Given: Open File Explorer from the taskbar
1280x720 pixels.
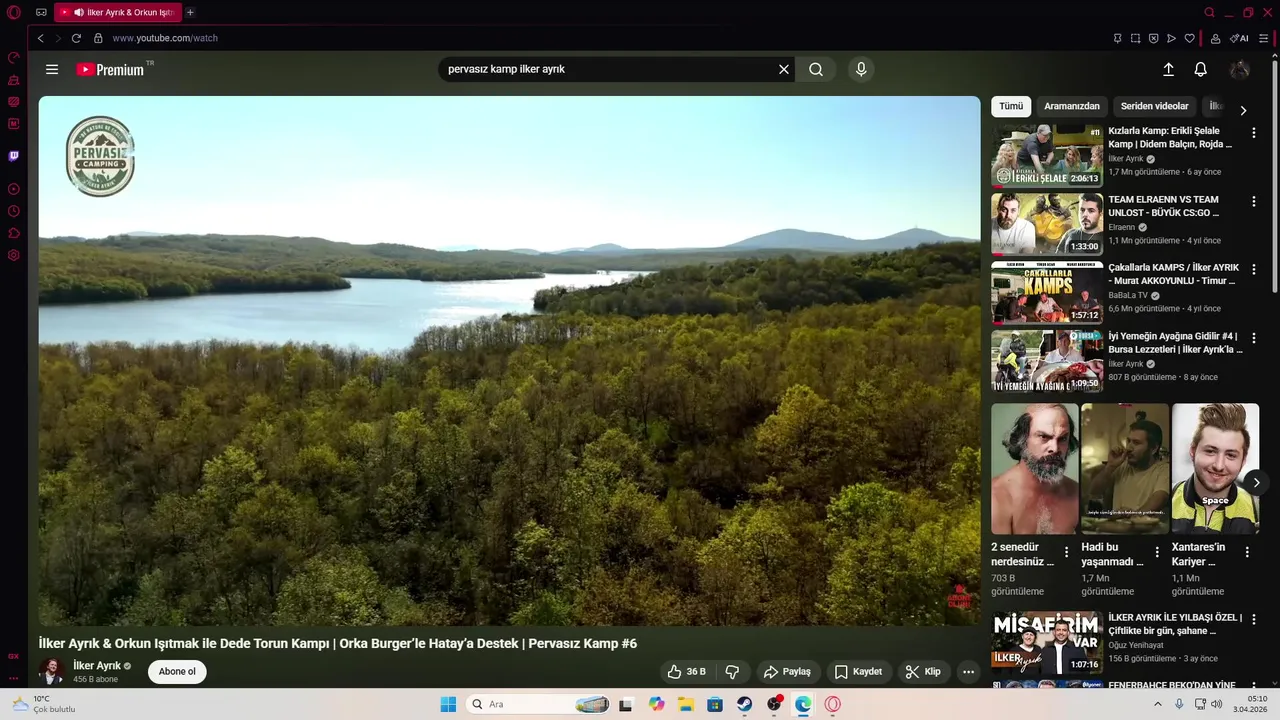Looking at the screenshot, I should pyautogui.click(x=686, y=704).
